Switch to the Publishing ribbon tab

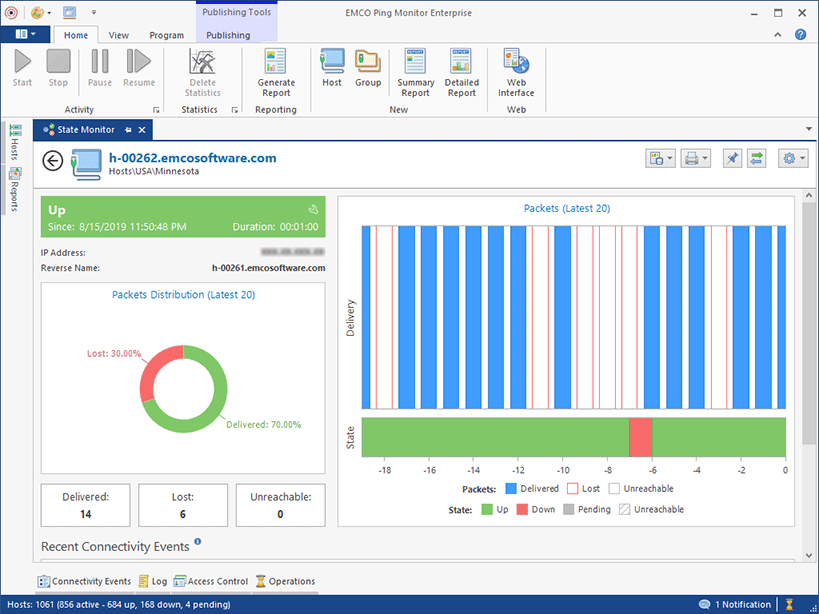tap(228, 34)
